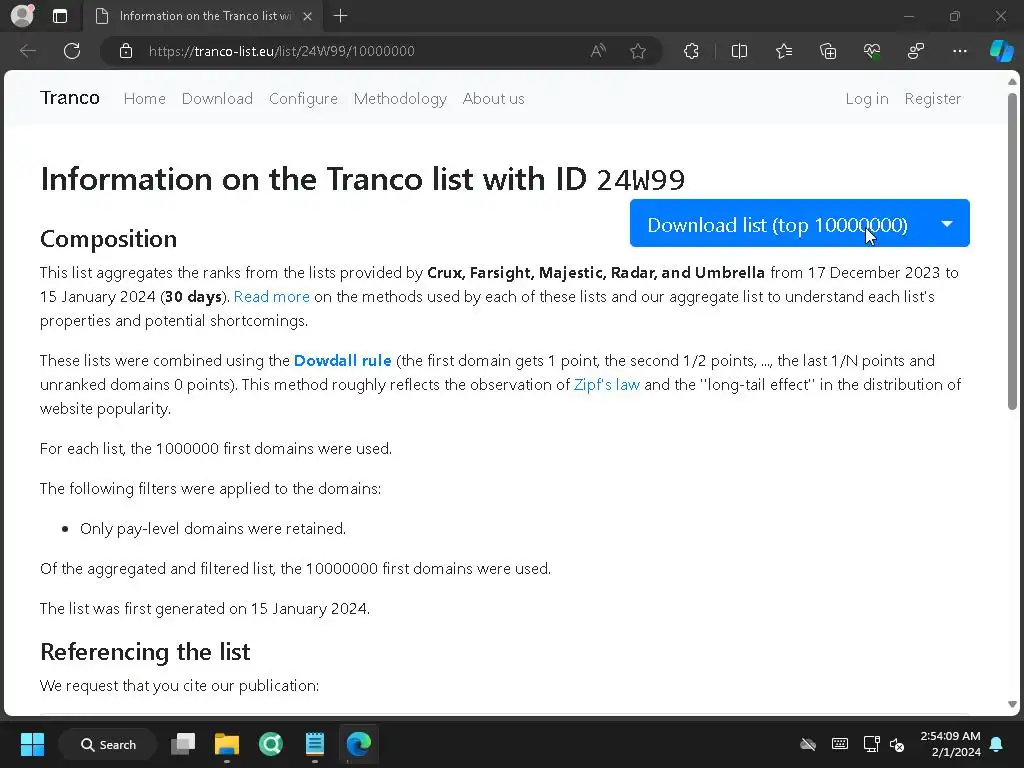Click the taskbar Search box

point(108,744)
